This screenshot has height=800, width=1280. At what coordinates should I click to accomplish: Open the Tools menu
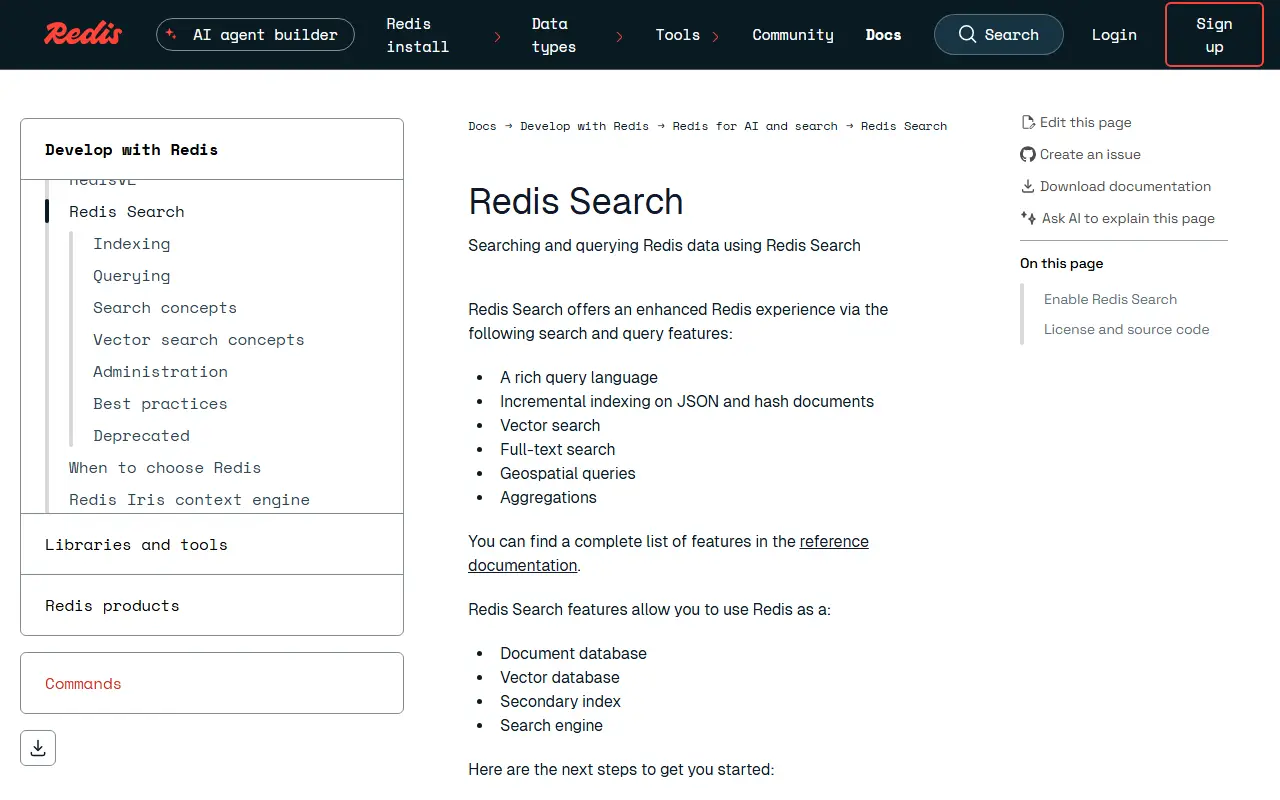tap(678, 34)
